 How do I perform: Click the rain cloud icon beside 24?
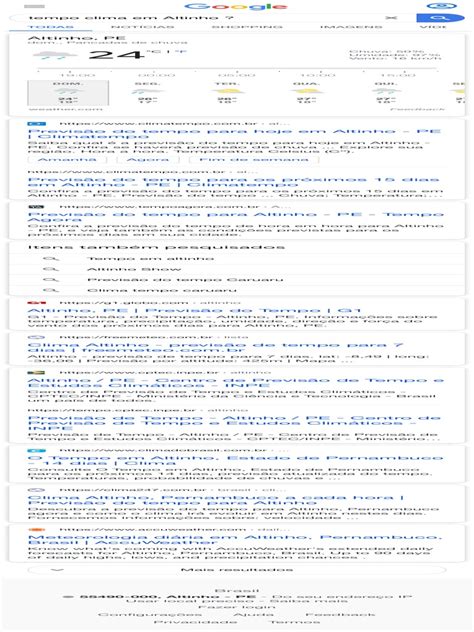pyautogui.click(x=55, y=55)
